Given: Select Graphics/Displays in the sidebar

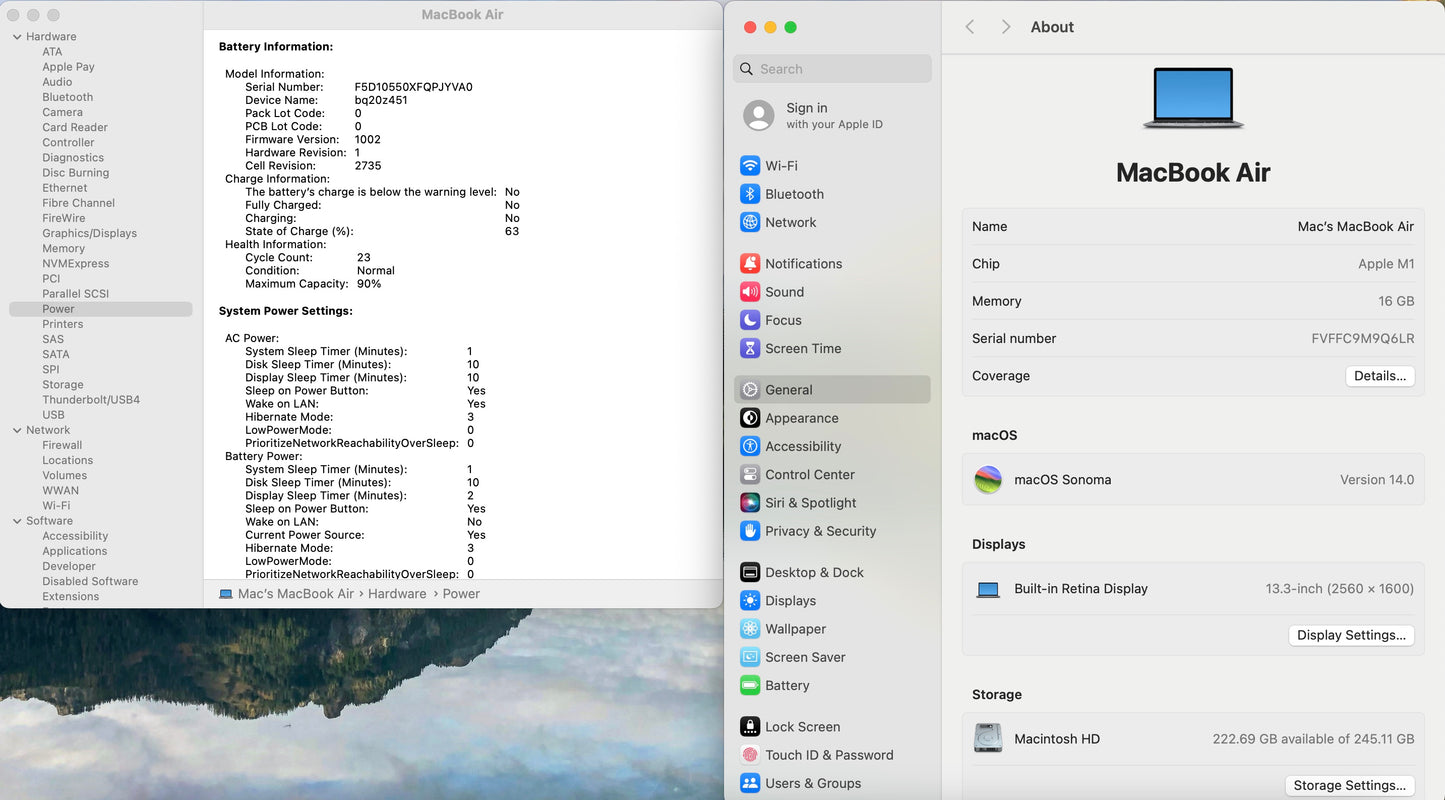Looking at the screenshot, I should click(x=89, y=233).
